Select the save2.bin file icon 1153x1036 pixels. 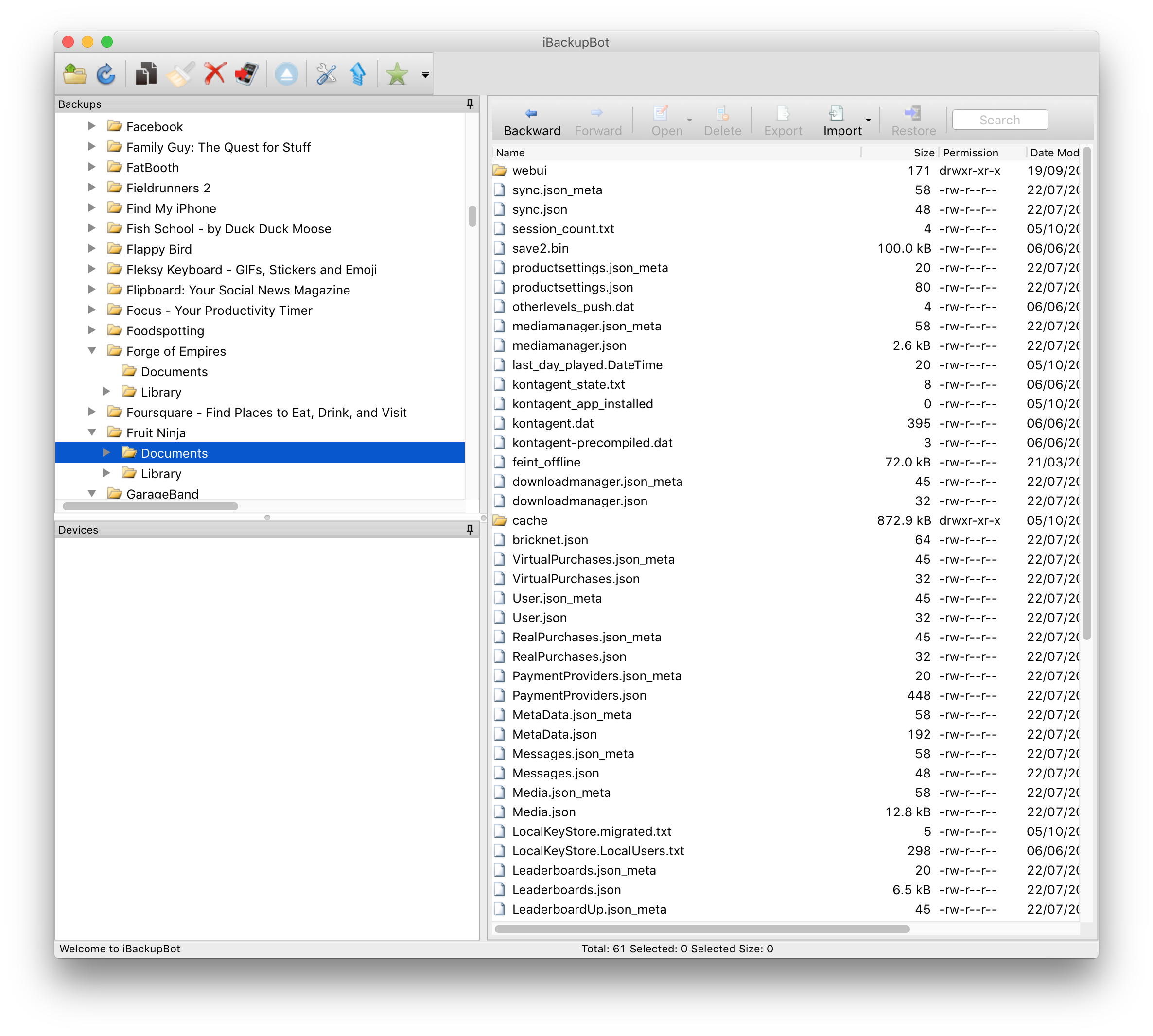click(x=499, y=248)
